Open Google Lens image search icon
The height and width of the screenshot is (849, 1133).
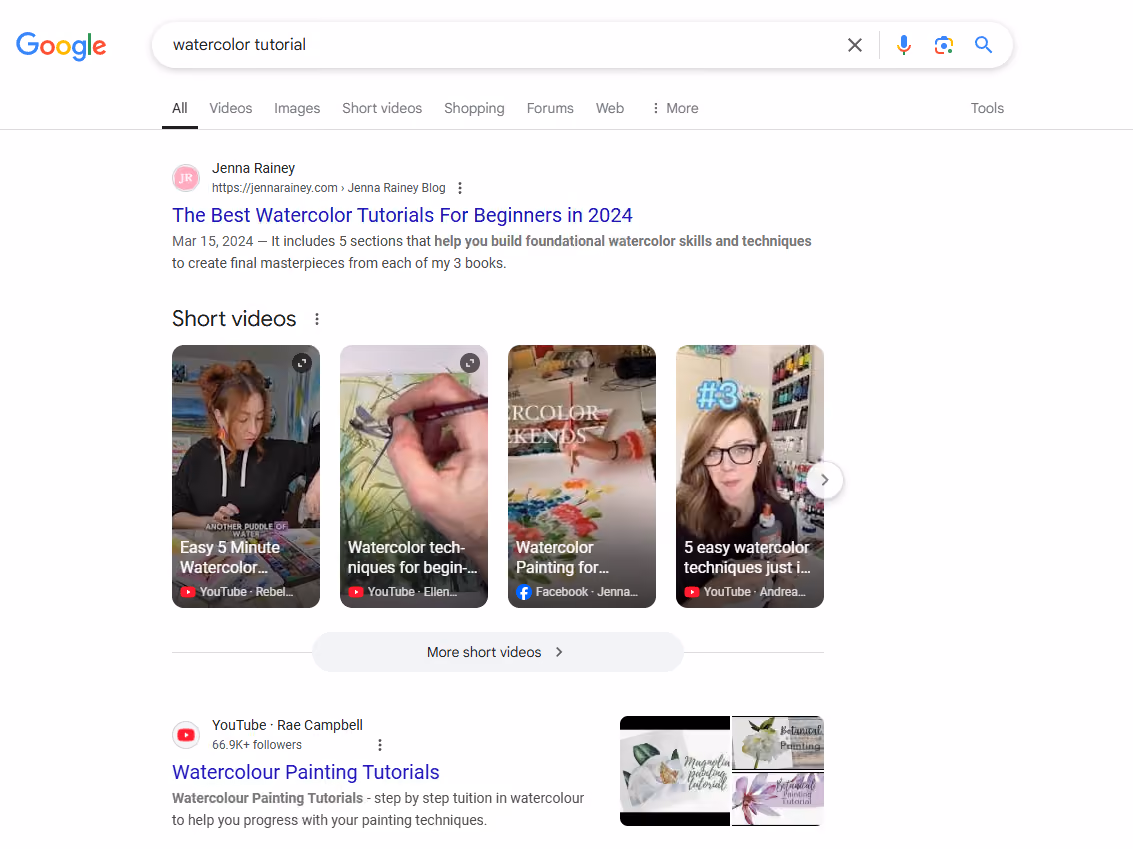coord(943,45)
